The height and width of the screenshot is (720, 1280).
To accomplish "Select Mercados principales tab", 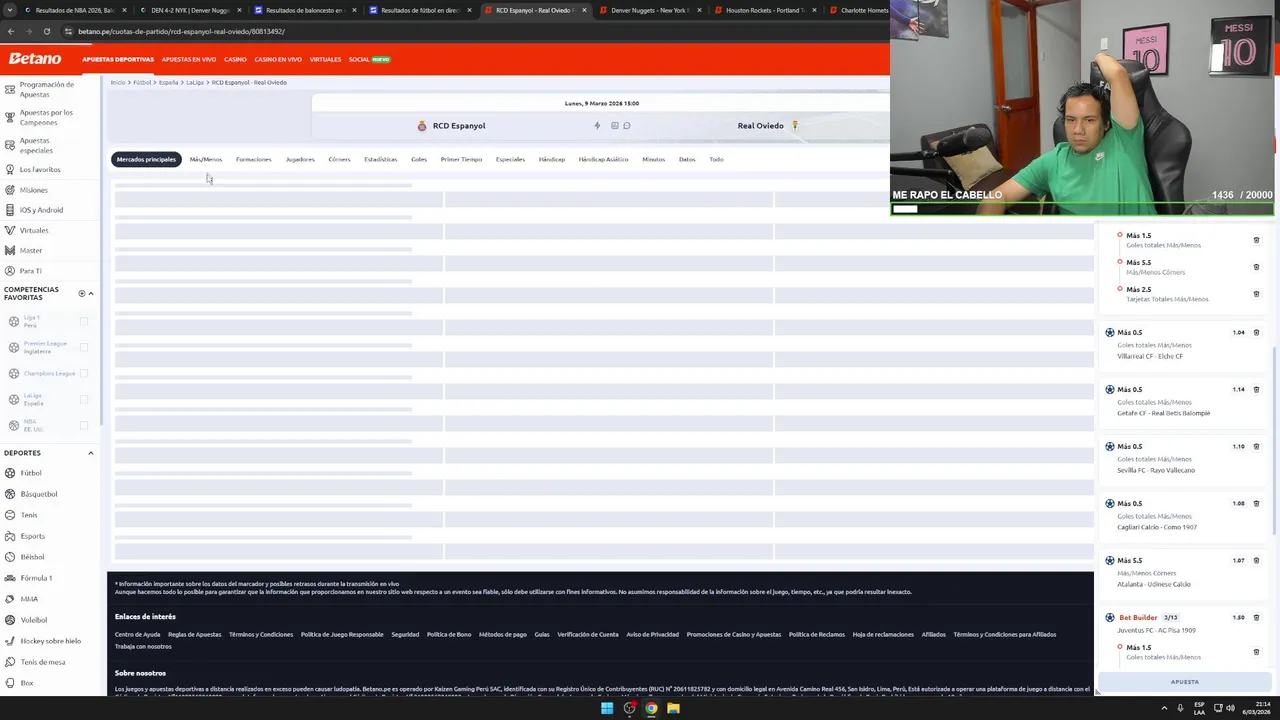I will pos(146,159).
